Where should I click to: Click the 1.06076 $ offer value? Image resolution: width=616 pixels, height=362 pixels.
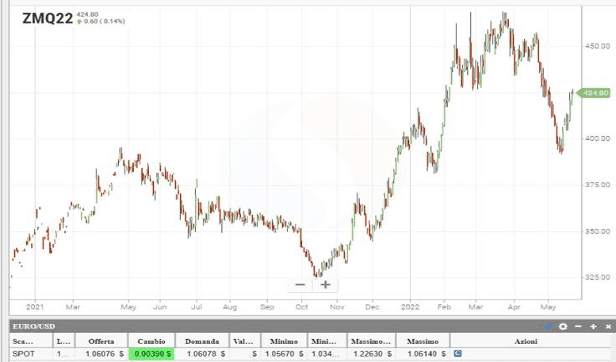[104, 354]
